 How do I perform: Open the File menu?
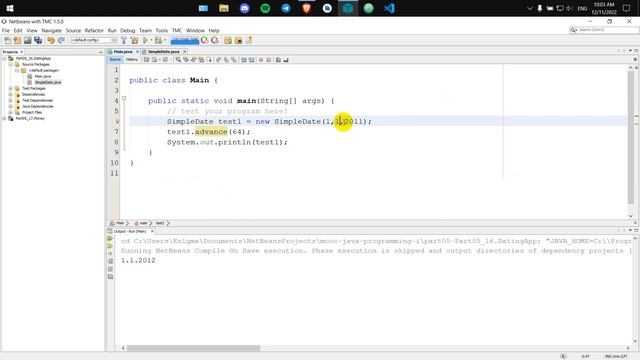click(6, 31)
